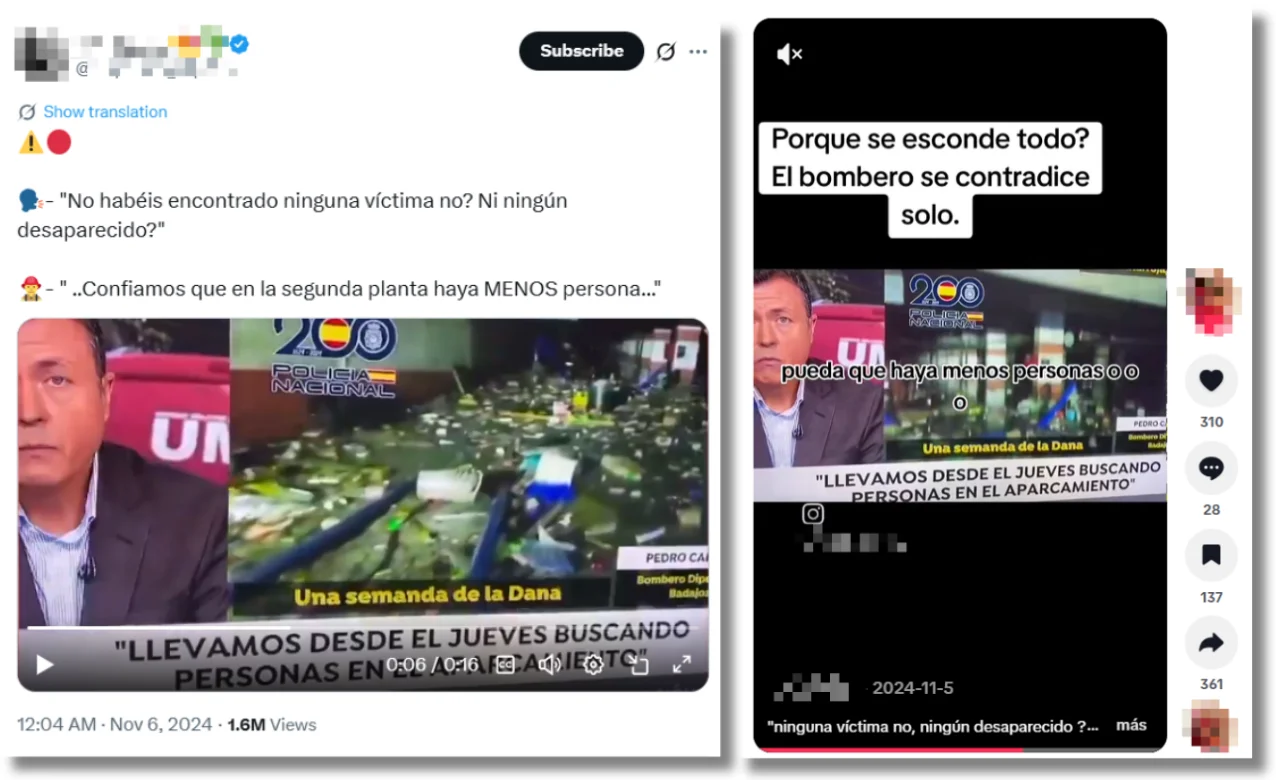Unmute the TikTok video sound
This screenshot has width=1276, height=780.
[x=789, y=54]
